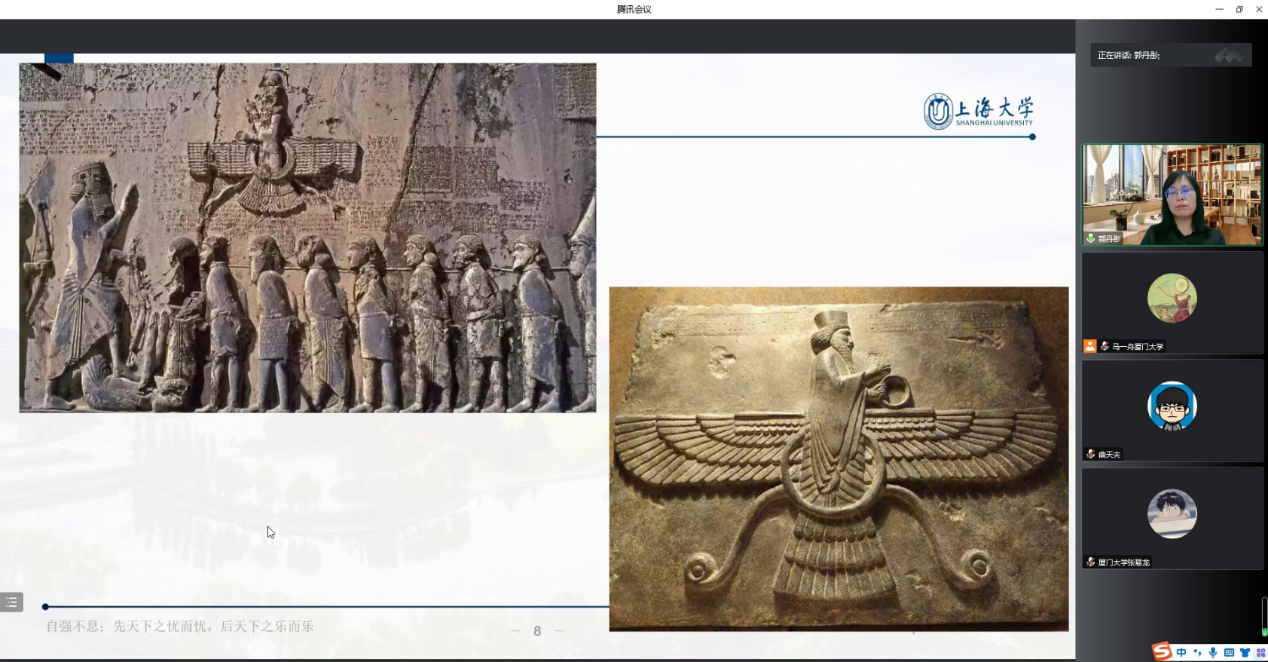Click 曲天夫 cartoon avatar

pos(1172,406)
